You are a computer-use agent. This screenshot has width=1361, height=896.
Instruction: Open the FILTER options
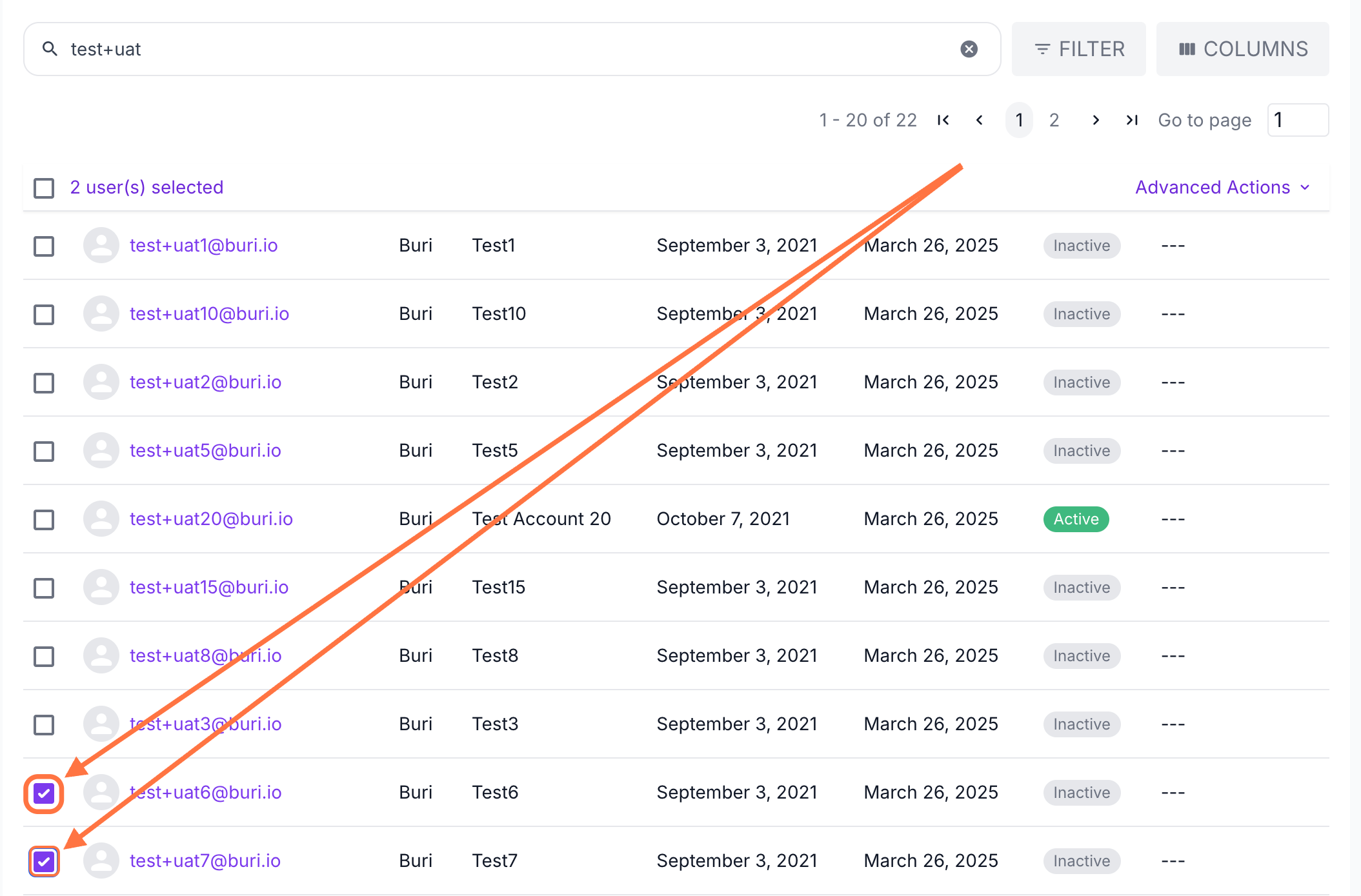(x=1078, y=49)
